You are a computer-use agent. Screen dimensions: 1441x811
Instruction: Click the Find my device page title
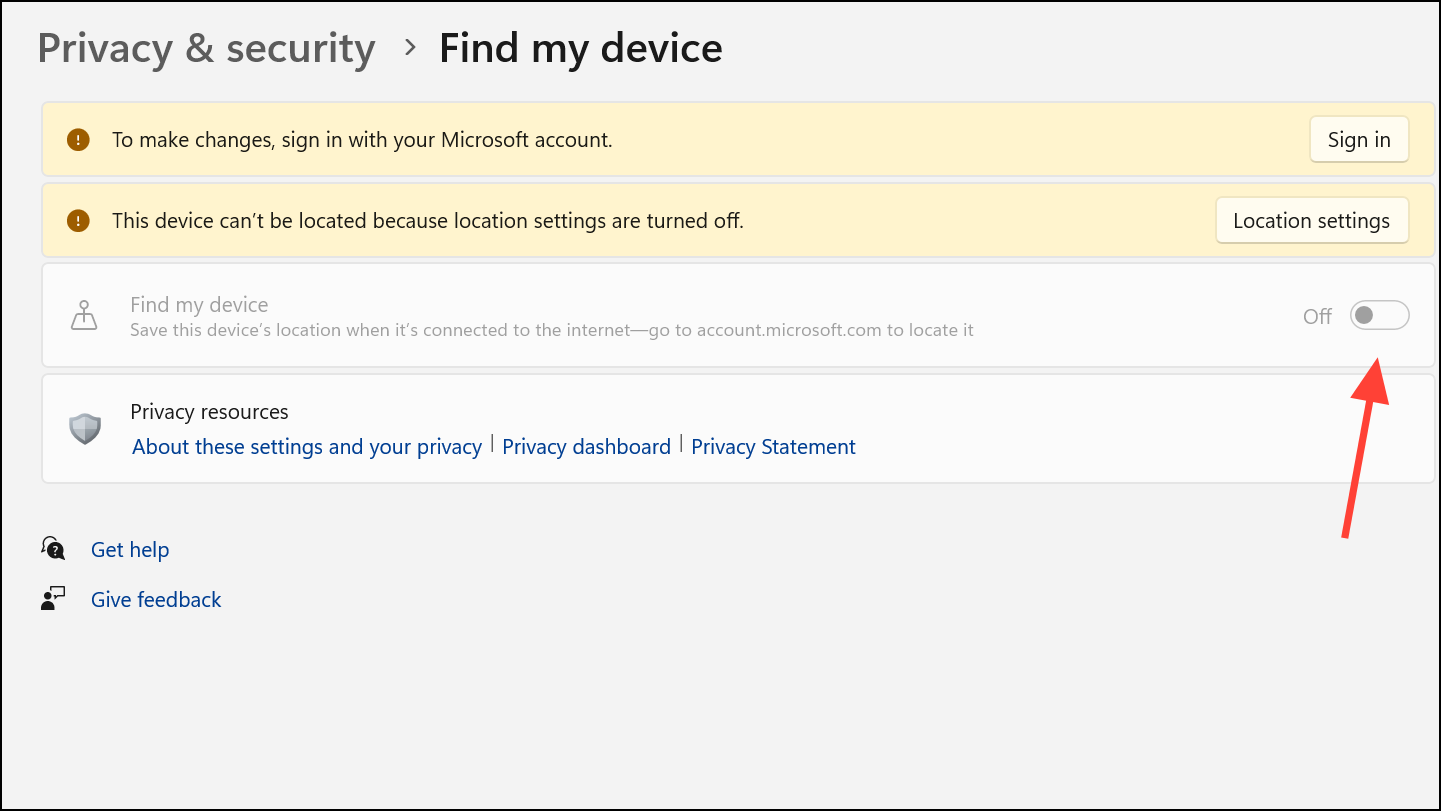pyautogui.click(x=580, y=48)
